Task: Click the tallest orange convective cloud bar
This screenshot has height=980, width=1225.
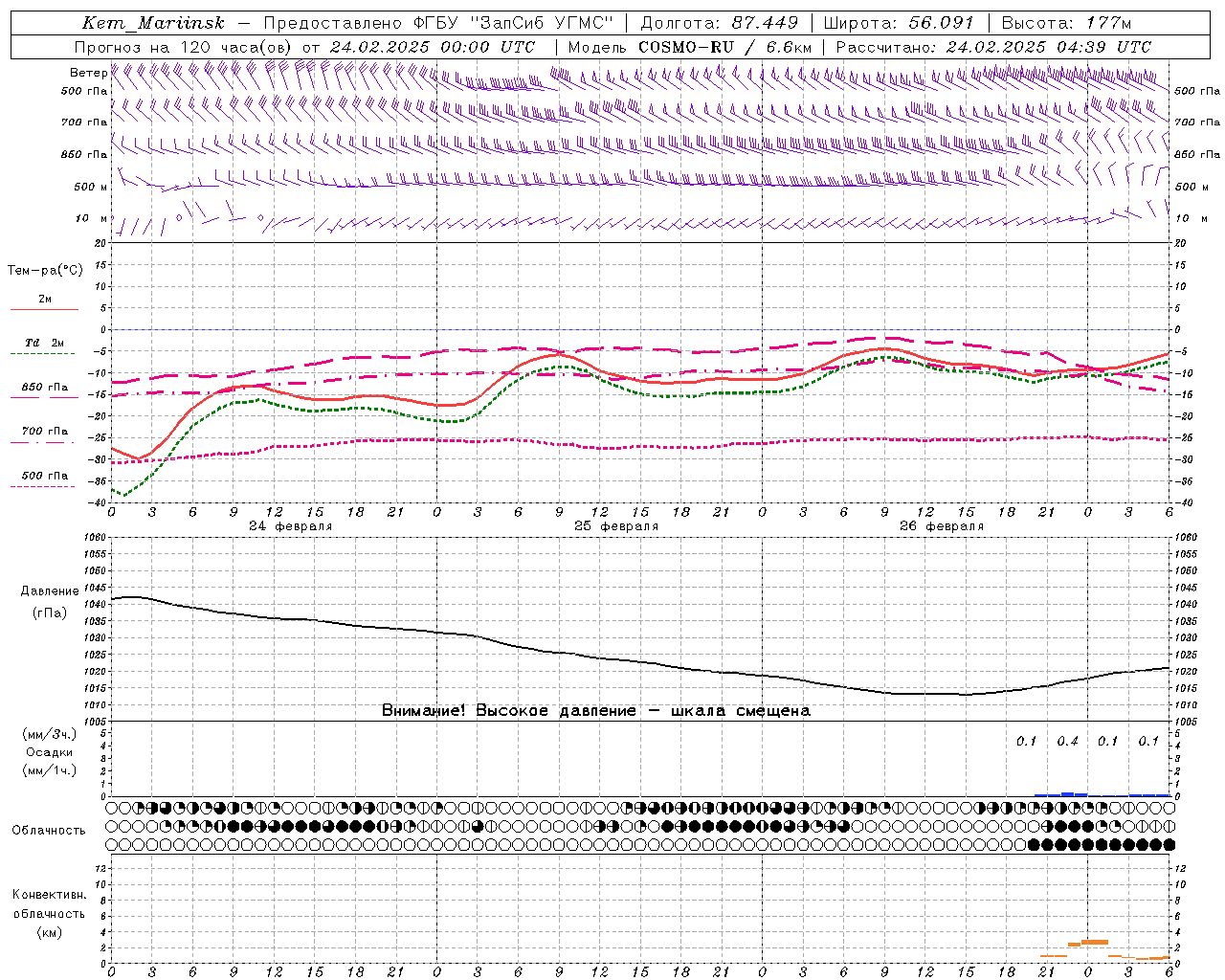Action: [1095, 942]
